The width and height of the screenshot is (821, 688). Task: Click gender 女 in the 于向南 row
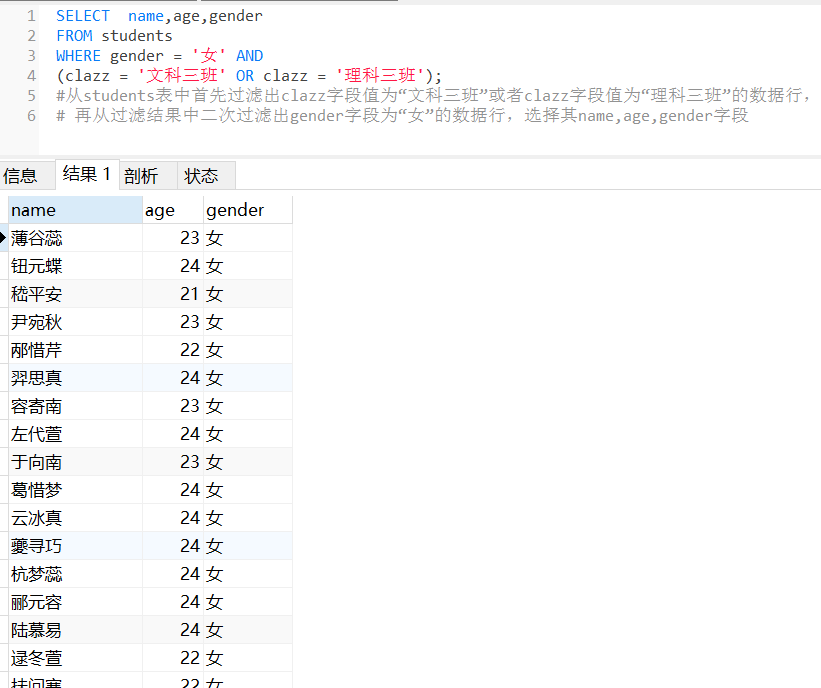click(248, 462)
